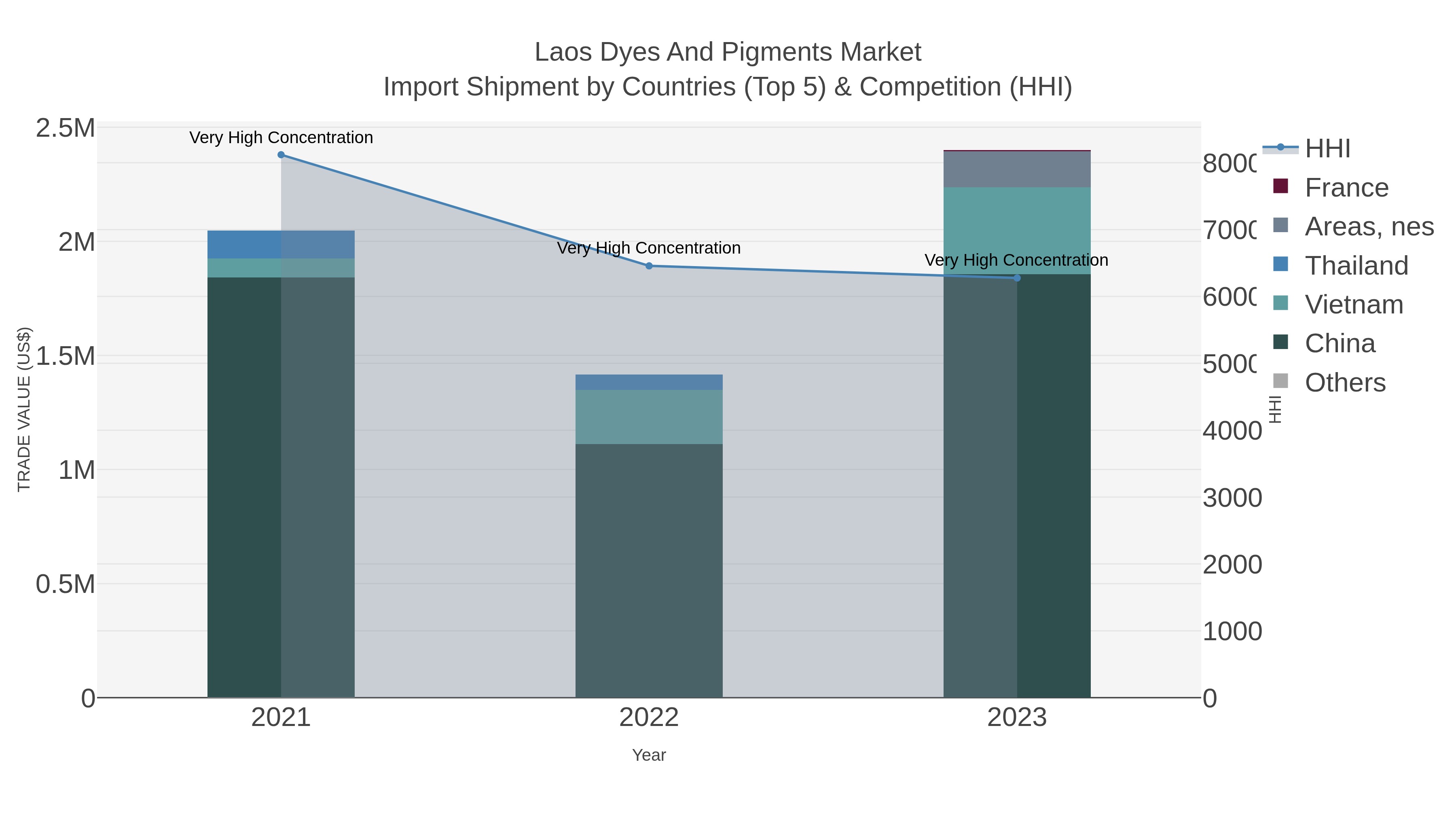Click the 4000 HHI axis tick label
The width and height of the screenshot is (1456, 819).
coord(1232,431)
